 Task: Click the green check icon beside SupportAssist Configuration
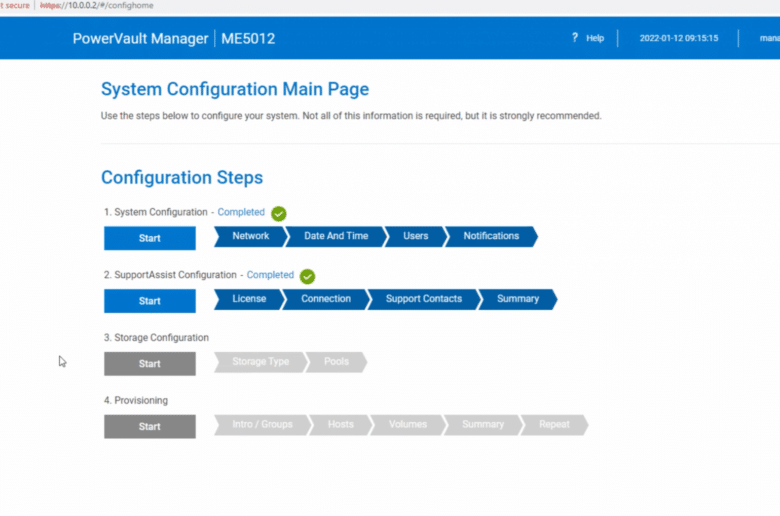coord(307,276)
